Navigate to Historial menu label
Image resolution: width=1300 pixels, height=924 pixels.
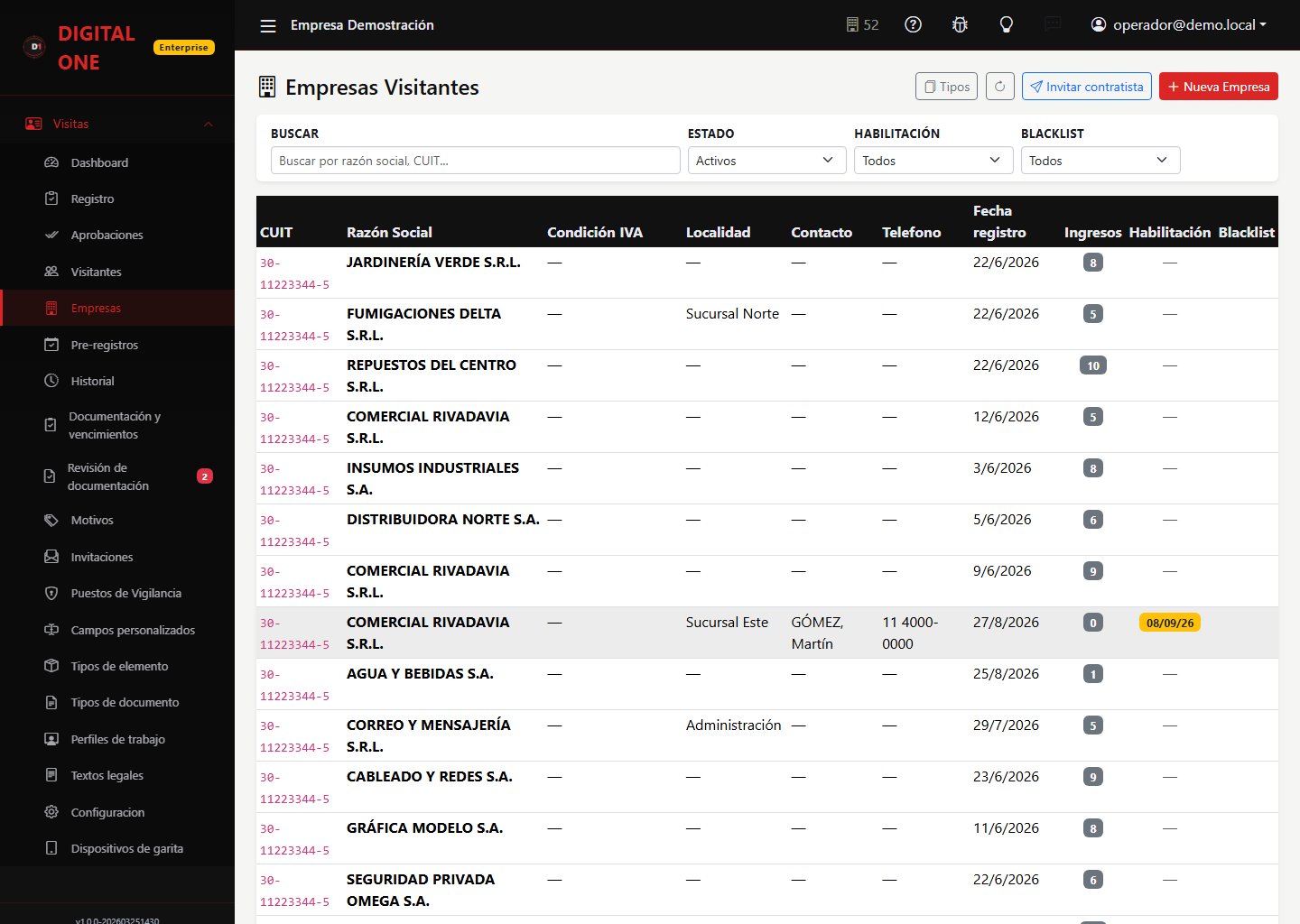click(x=93, y=381)
